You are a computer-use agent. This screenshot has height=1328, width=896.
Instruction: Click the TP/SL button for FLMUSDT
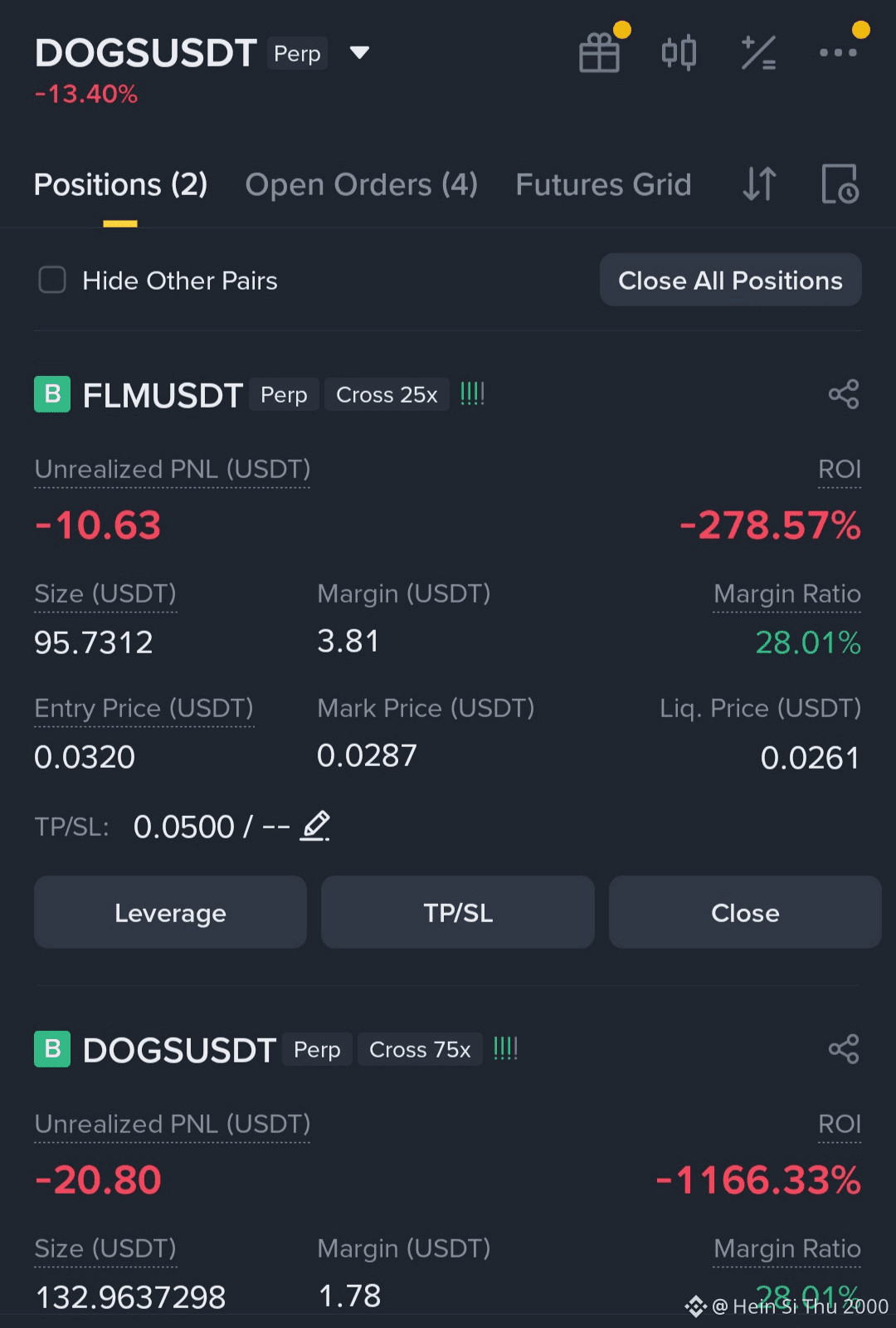pos(458,912)
